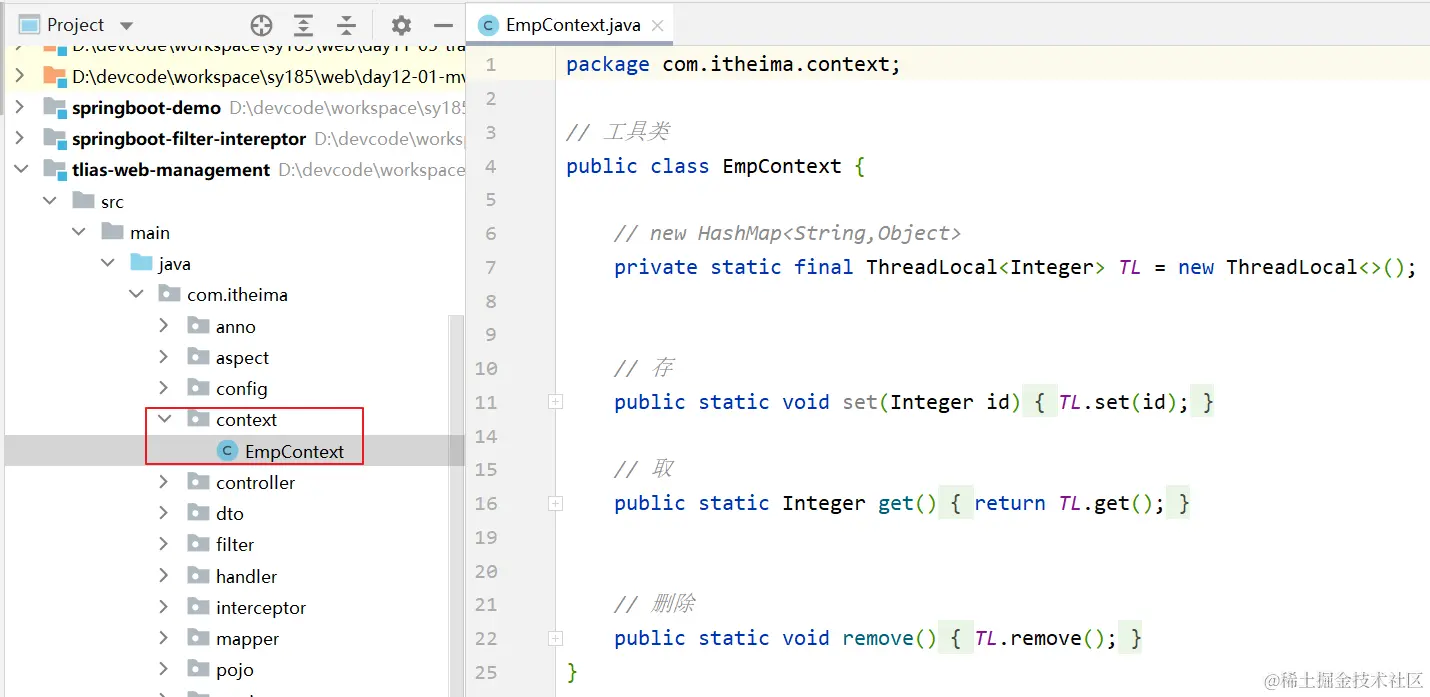Select the java source folder
The height and width of the screenshot is (697, 1430).
click(174, 263)
